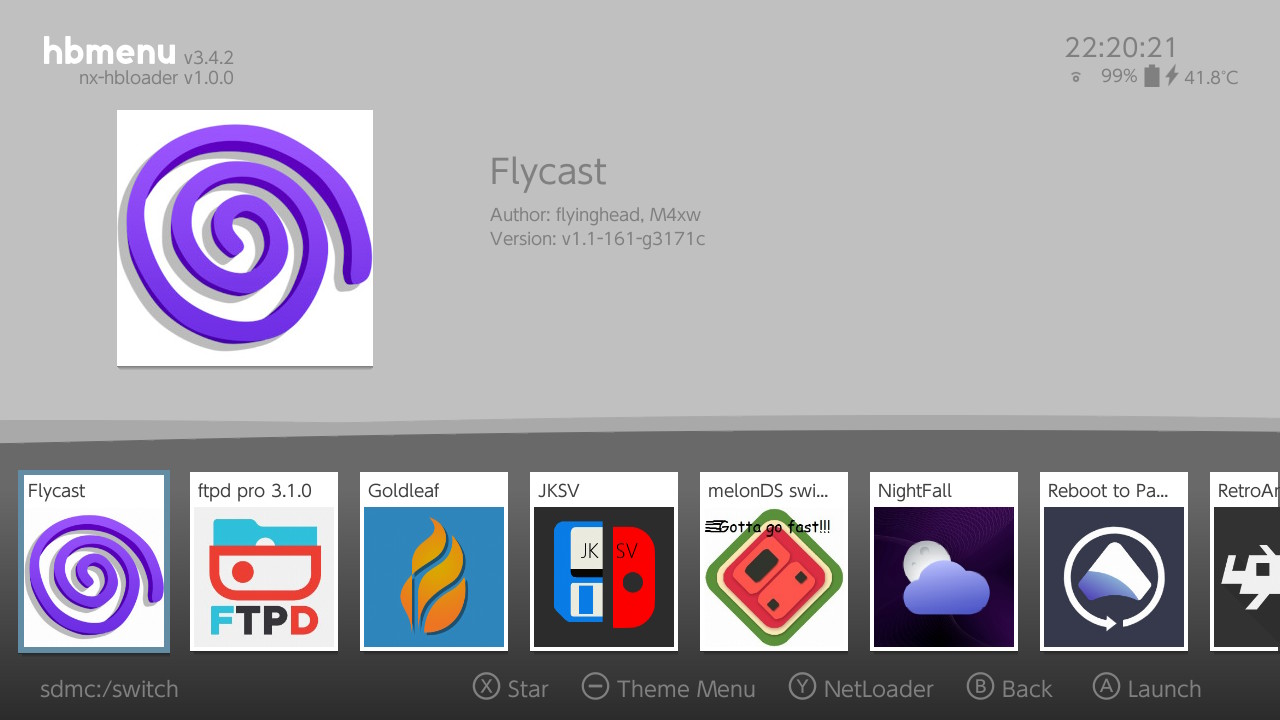Select the Flycast app icon
The image size is (1280, 720).
coord(93,575)
